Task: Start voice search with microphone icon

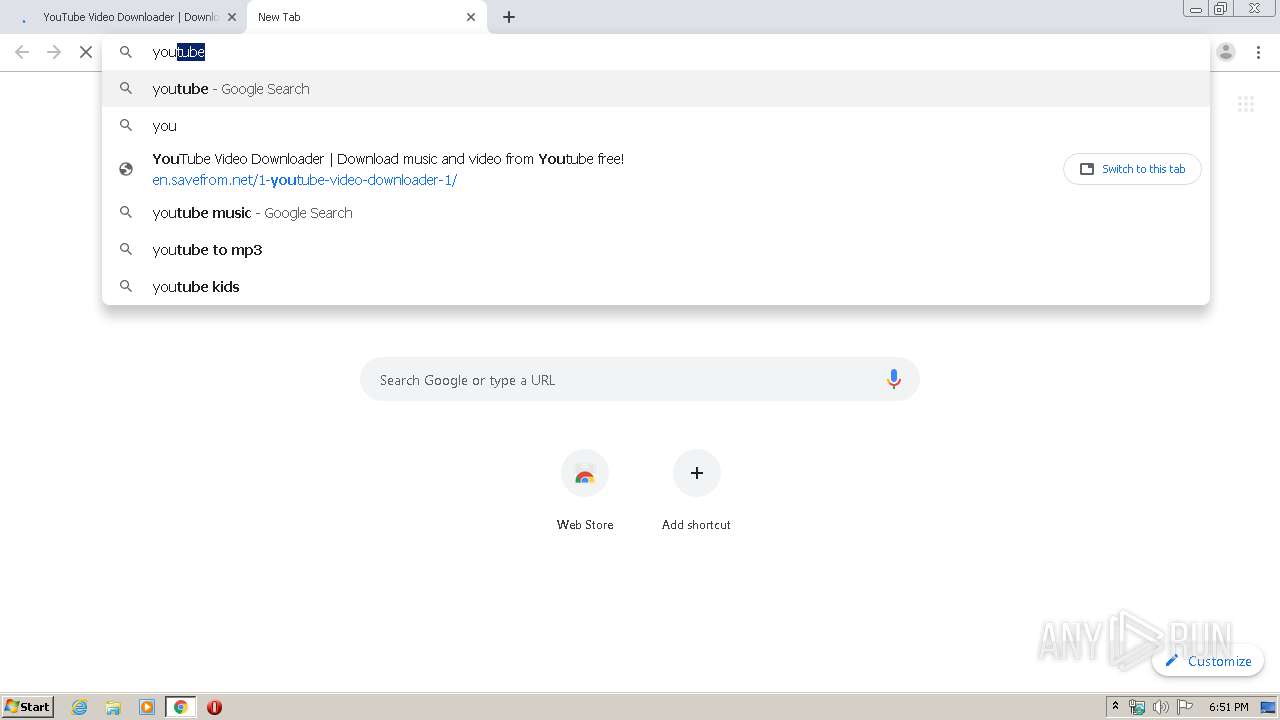Action: (x=894, y=379)
